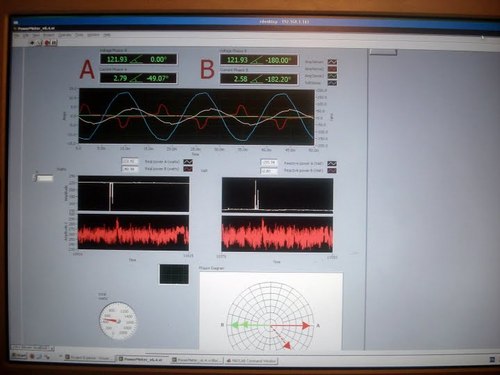500x375 pixels.
Task: Click the system tray icon on the taskbar
Action: tap(493, 359)
